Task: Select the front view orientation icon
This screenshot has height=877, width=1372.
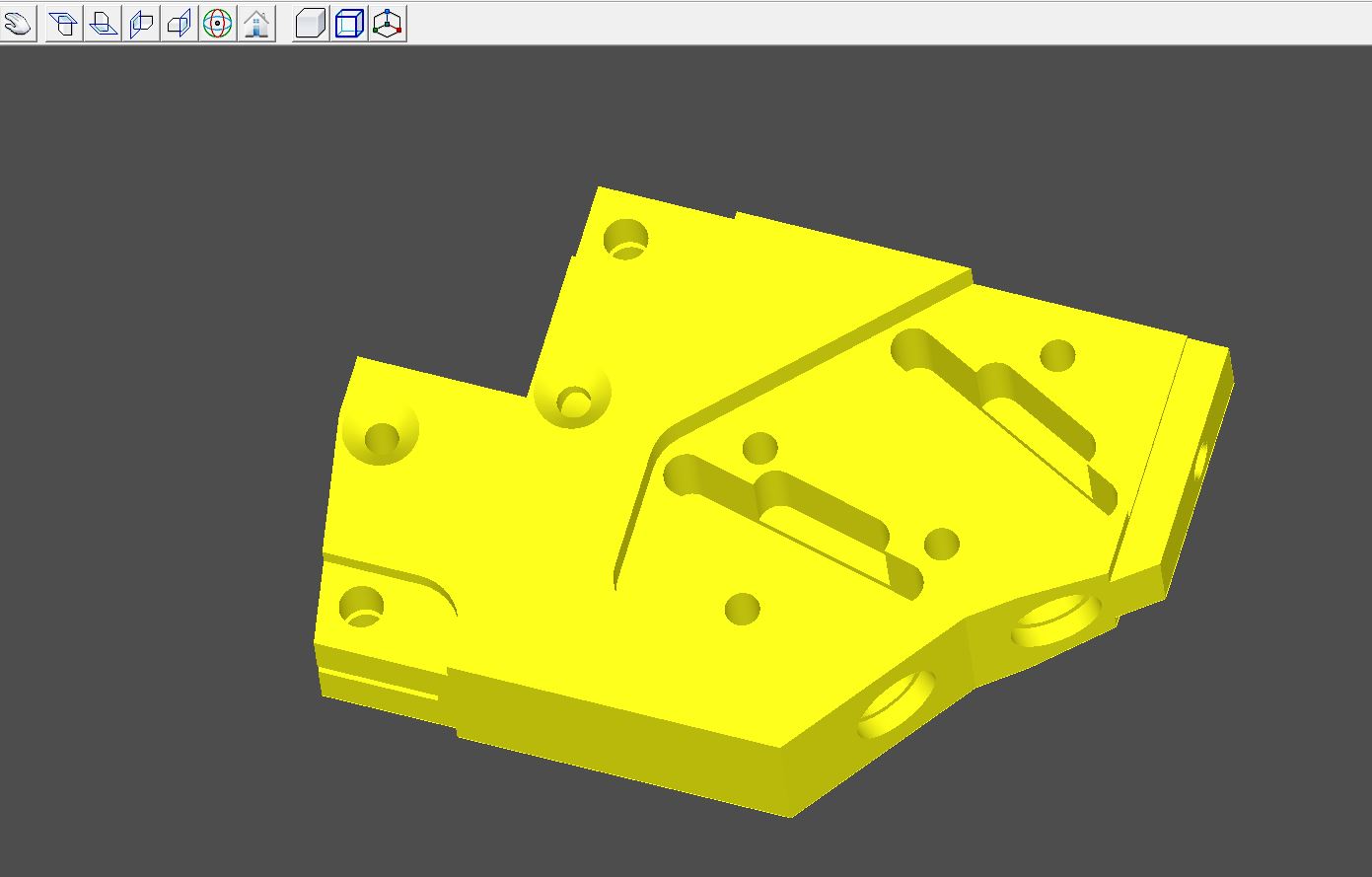Action: point(139,25)
